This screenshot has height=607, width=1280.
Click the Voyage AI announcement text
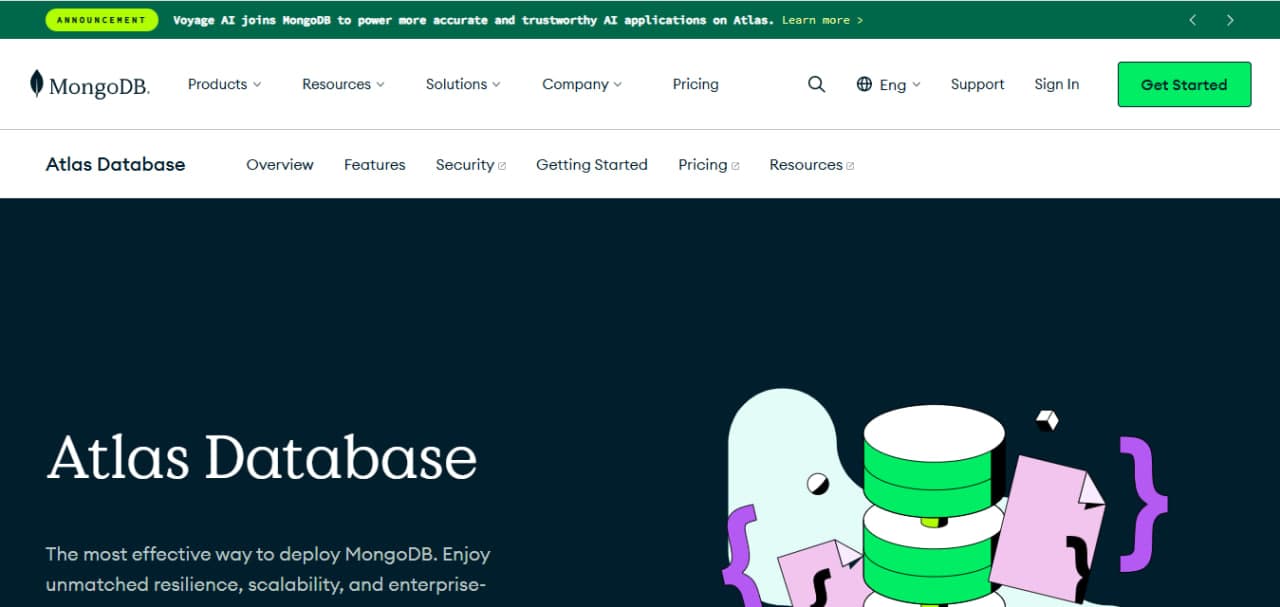pos(473,20)
